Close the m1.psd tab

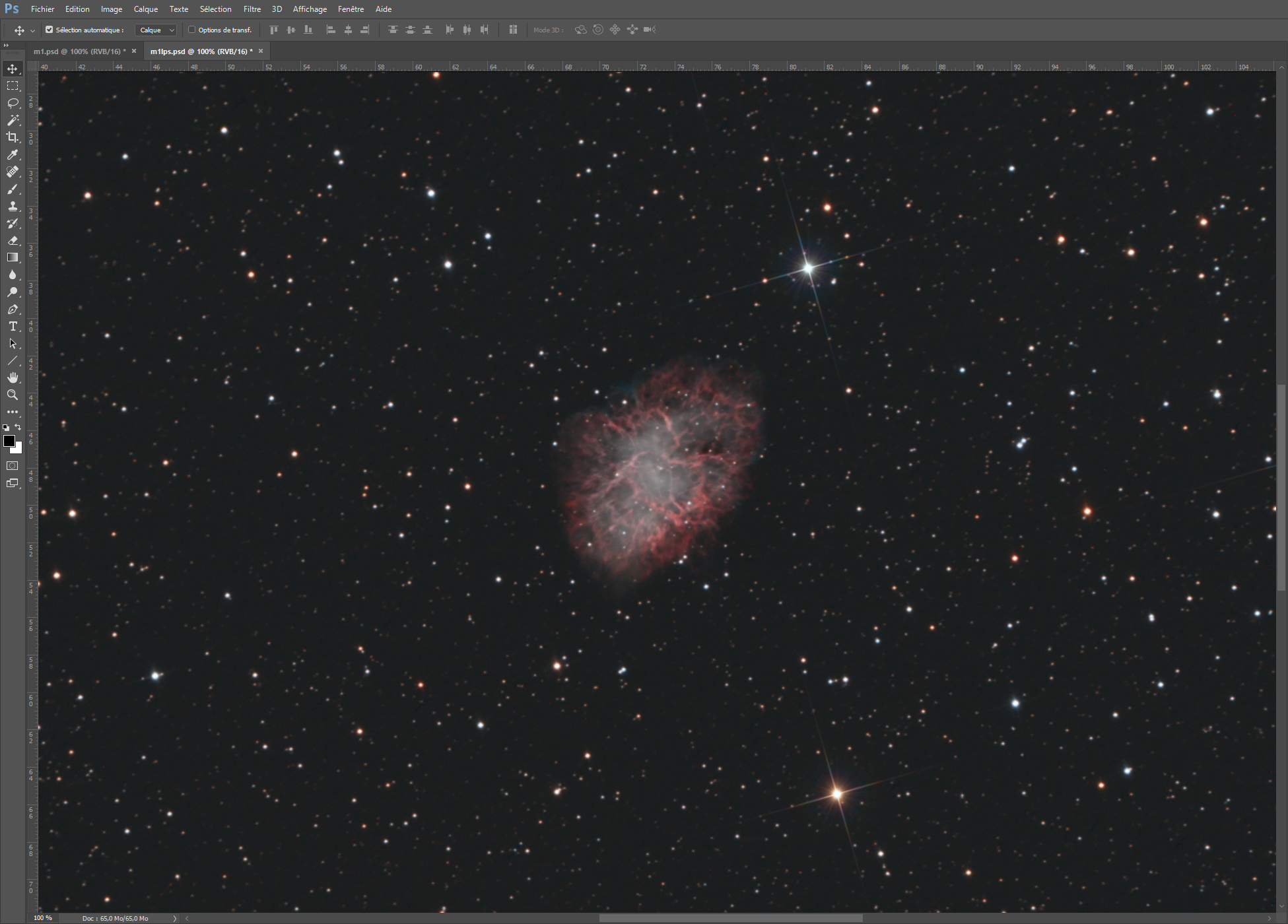coord(134,51)
